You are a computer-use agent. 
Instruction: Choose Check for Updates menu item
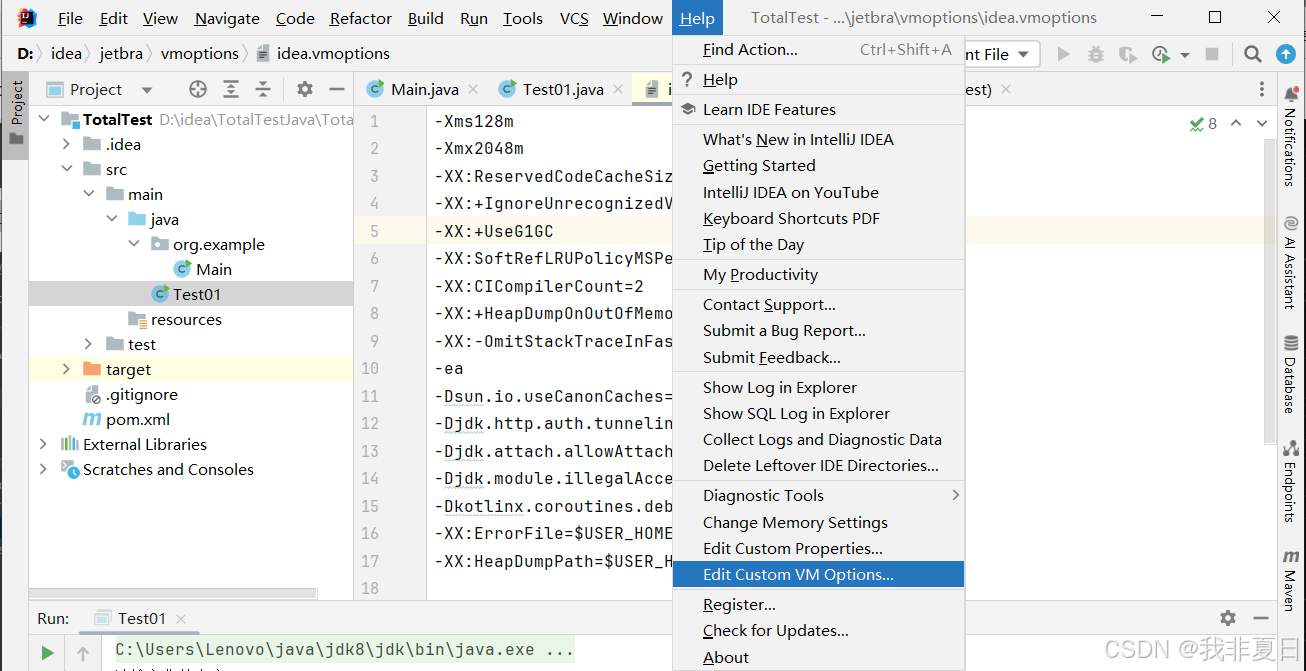pyautogui.click(x=818, y=631)
